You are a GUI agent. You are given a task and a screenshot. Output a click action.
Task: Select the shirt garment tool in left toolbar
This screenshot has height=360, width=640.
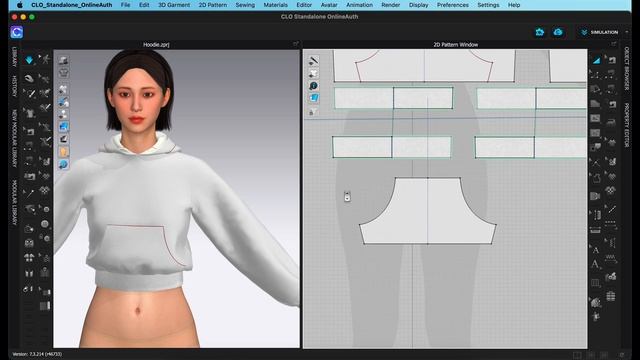click(29, 112)
